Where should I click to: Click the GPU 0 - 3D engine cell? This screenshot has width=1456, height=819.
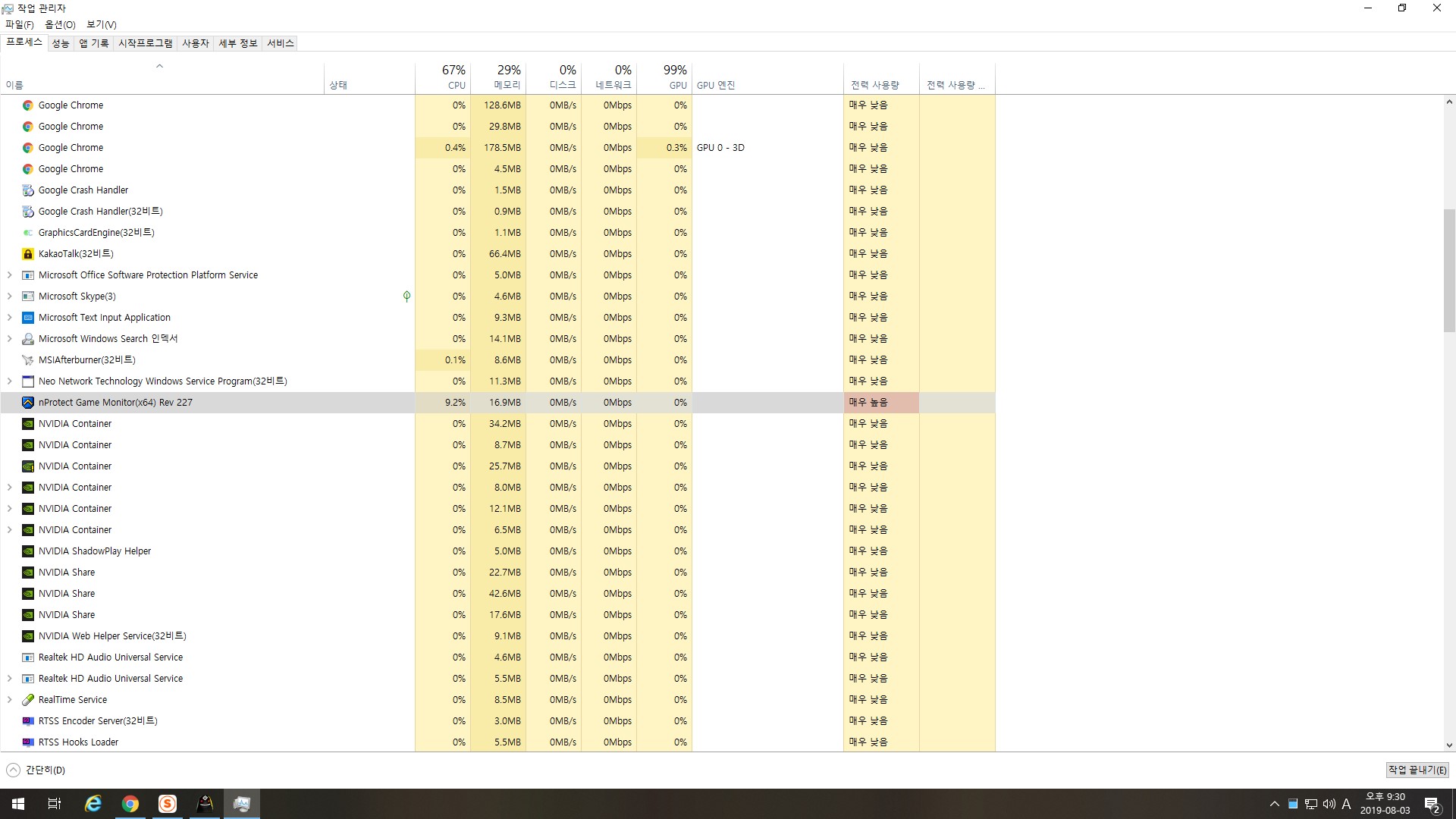click(767, 148)
